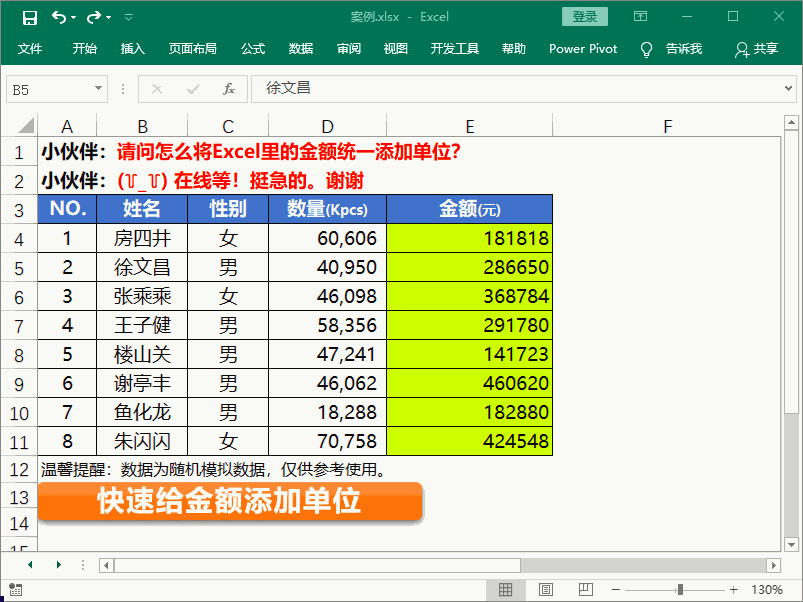Click cell with name 房四井

[x=142, y=238]
